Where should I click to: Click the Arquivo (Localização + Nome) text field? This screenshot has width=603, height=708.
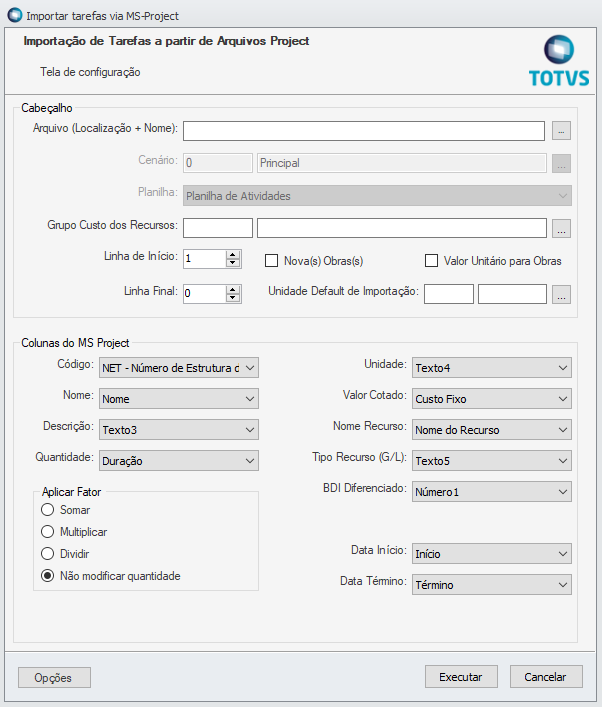(x=364, y=131)
